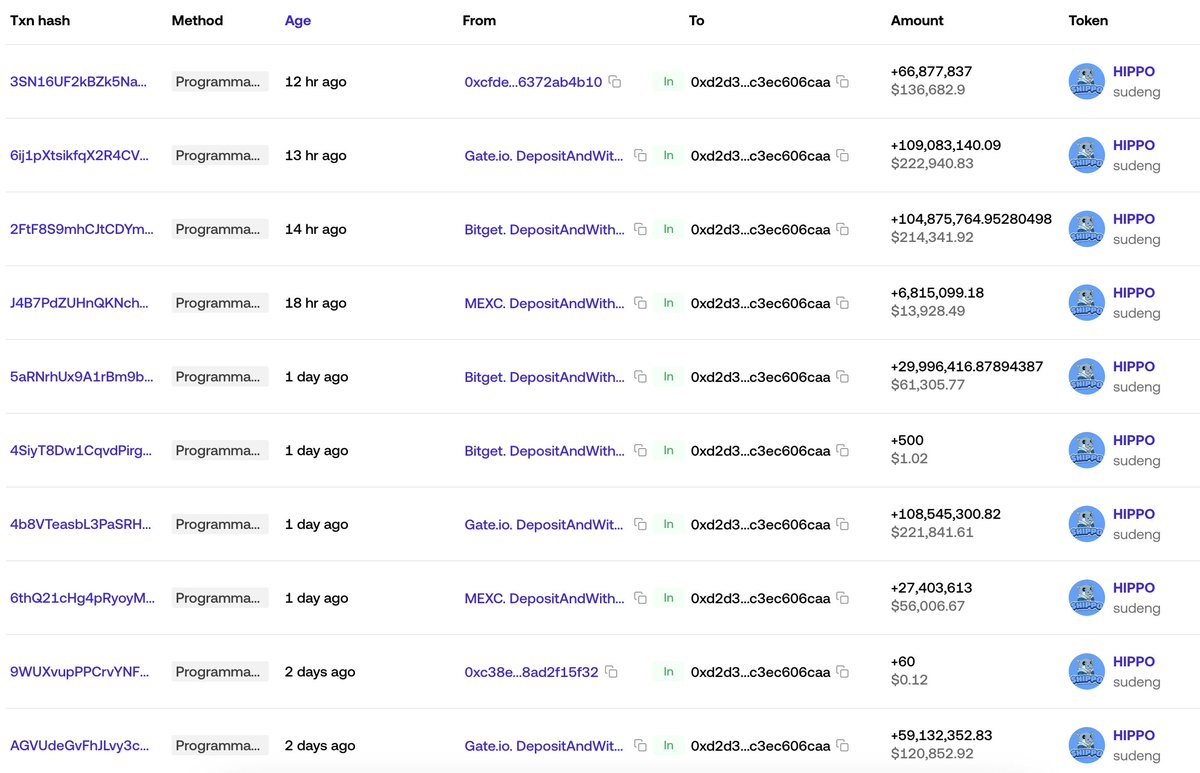Screen dimensions: 1200x773
Task: Open Bitget sender in the 14 hr ago row
Action: click(544, 230)
